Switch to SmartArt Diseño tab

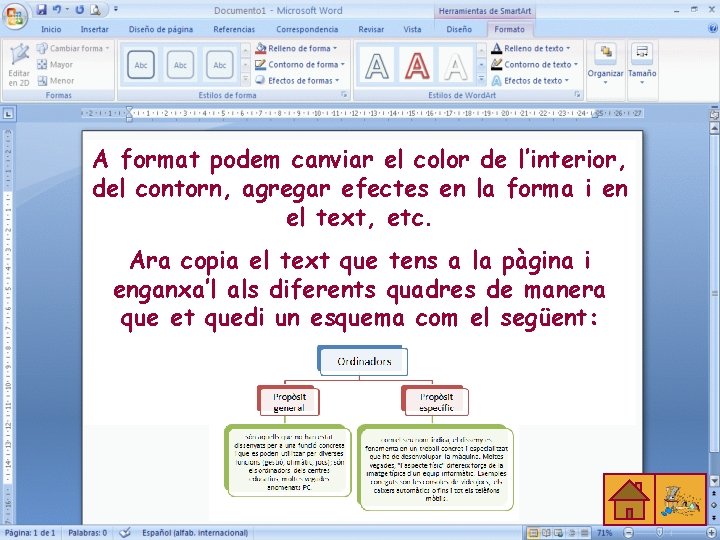[459, 29]
